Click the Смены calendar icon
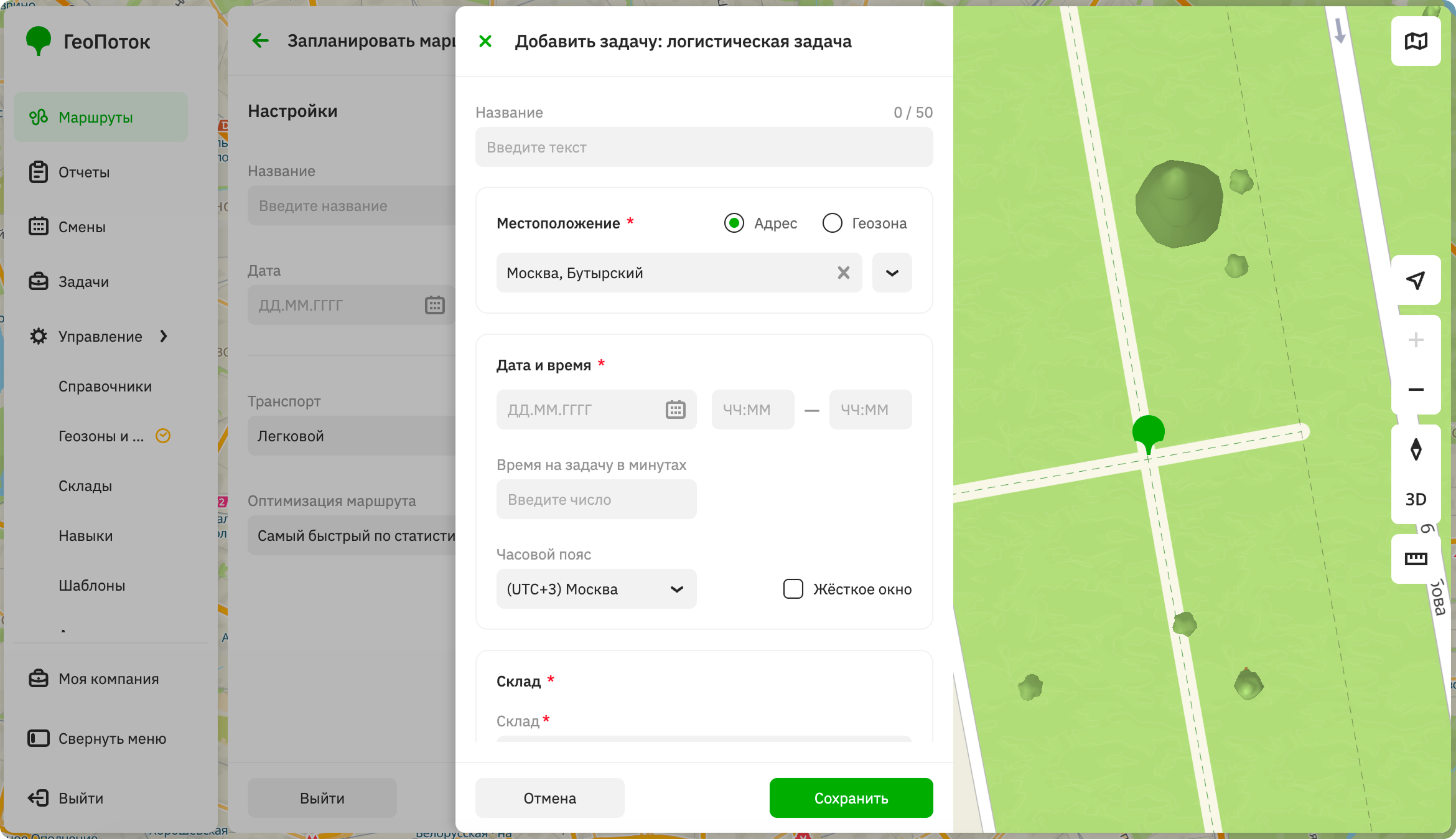The image size is (1456, 839). (39, 226)
